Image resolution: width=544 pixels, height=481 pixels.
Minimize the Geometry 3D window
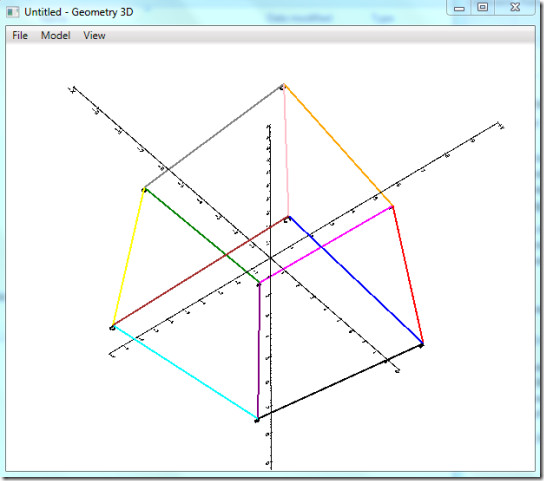click(x=459, y=8)
